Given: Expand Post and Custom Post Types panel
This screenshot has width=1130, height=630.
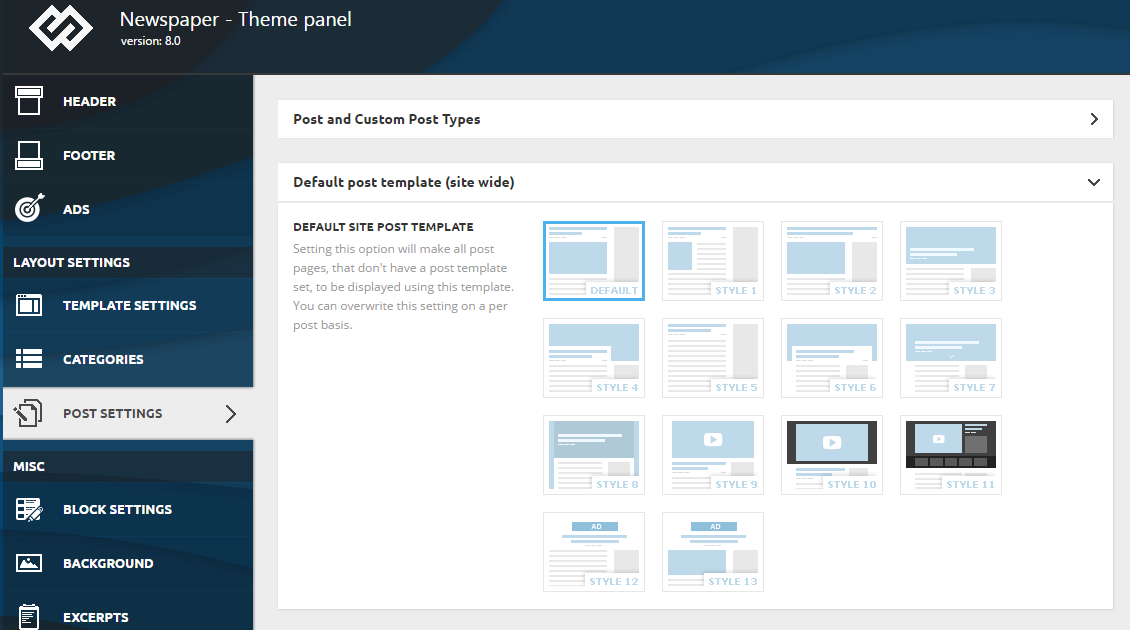Looking at the screenshot, I should (695, 119).
